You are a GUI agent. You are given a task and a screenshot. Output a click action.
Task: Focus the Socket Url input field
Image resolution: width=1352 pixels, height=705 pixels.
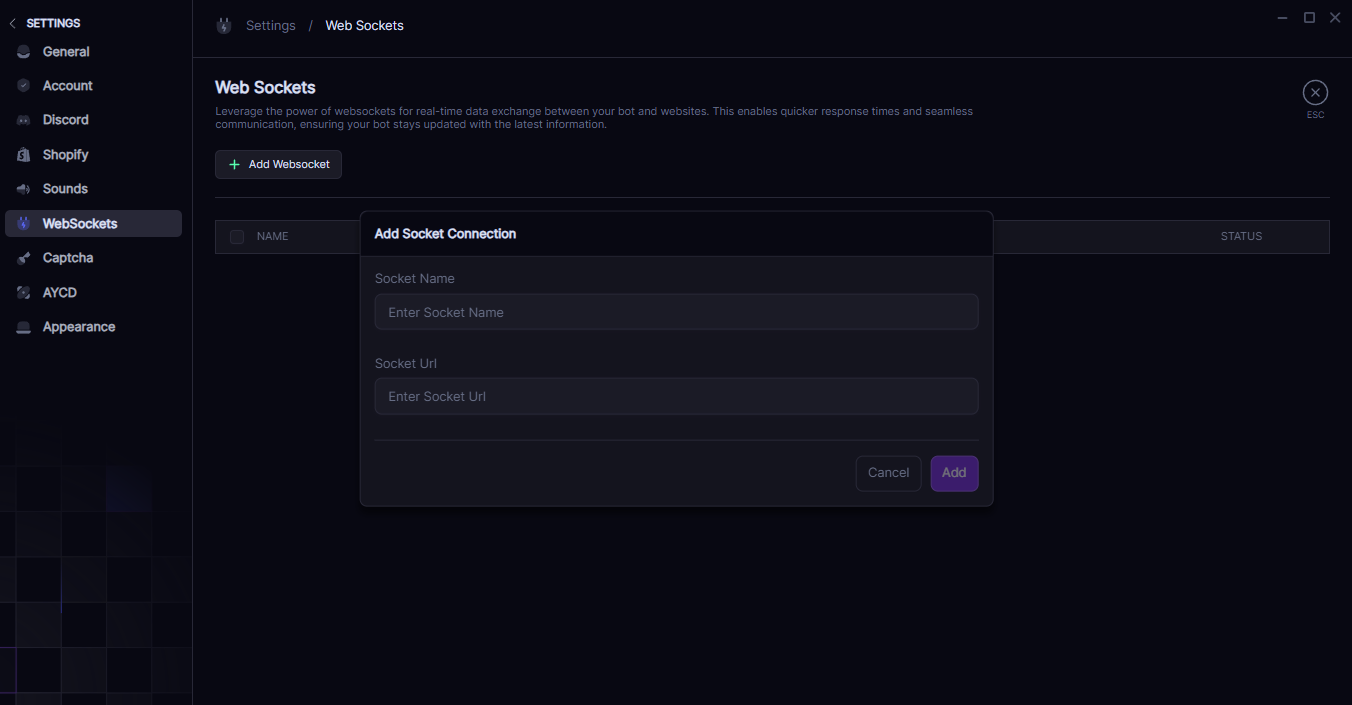(676, 396)
